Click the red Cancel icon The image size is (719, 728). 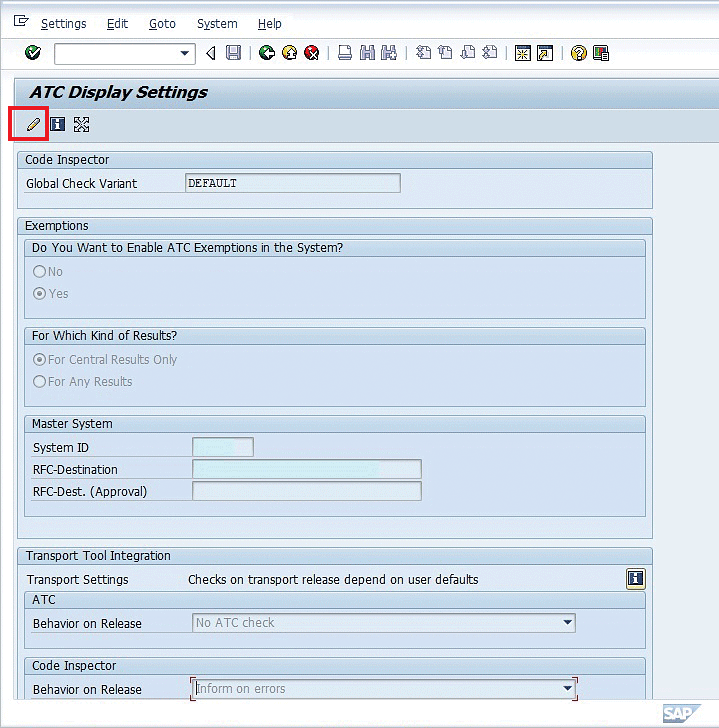tap(312, 53)
